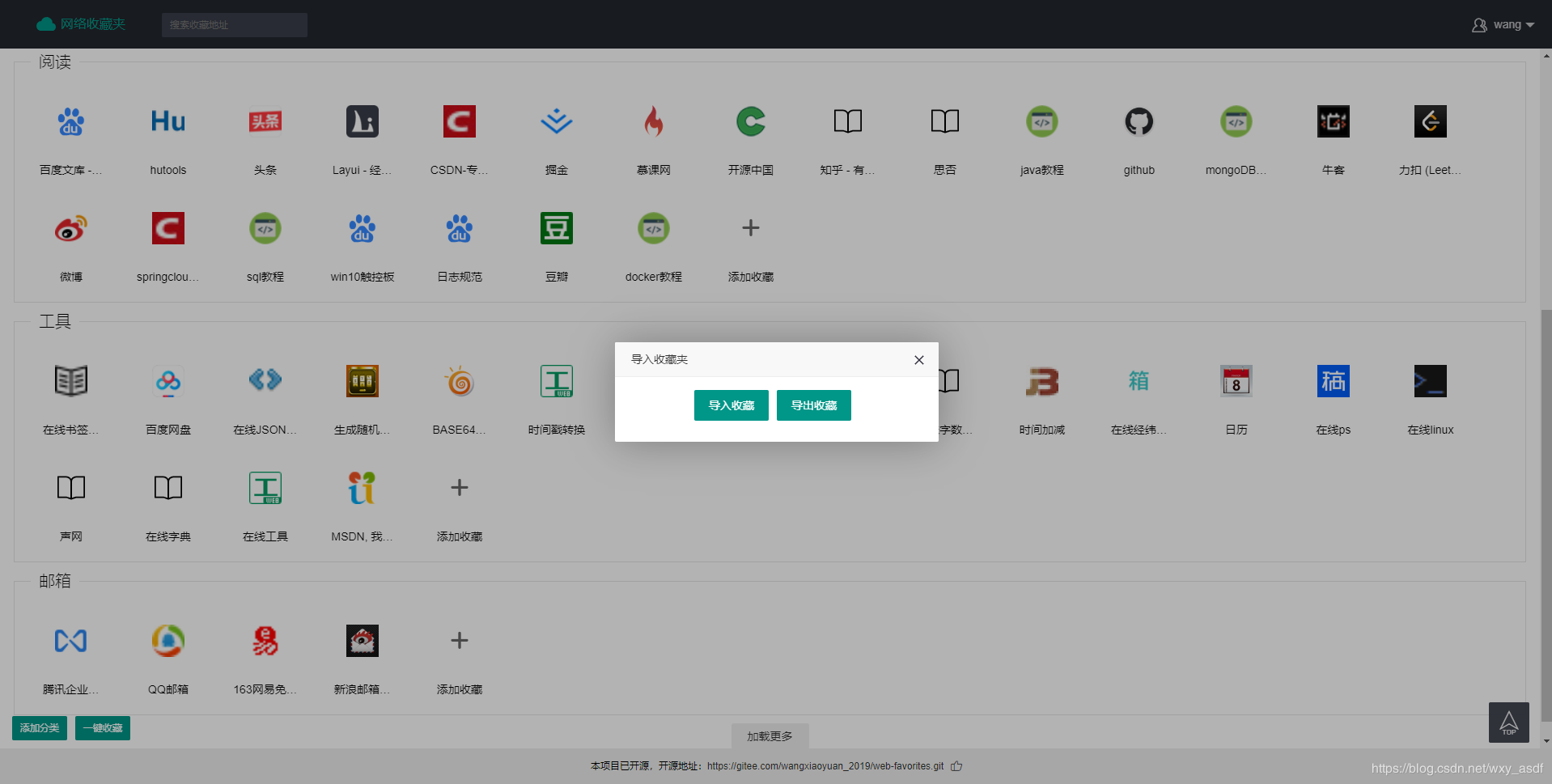Viewport: 1552px width, 784px height.
Task: Open the 在线字典 book icon
Action: coord(168,488)
